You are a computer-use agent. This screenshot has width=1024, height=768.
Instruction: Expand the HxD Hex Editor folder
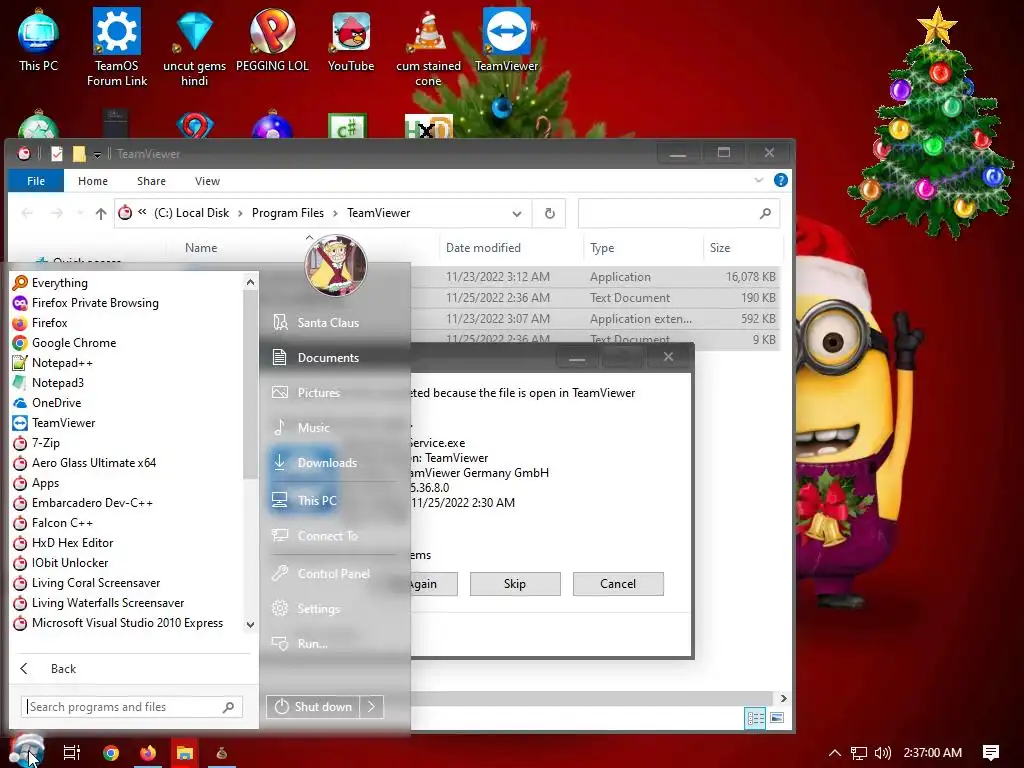tap(72, 543)
